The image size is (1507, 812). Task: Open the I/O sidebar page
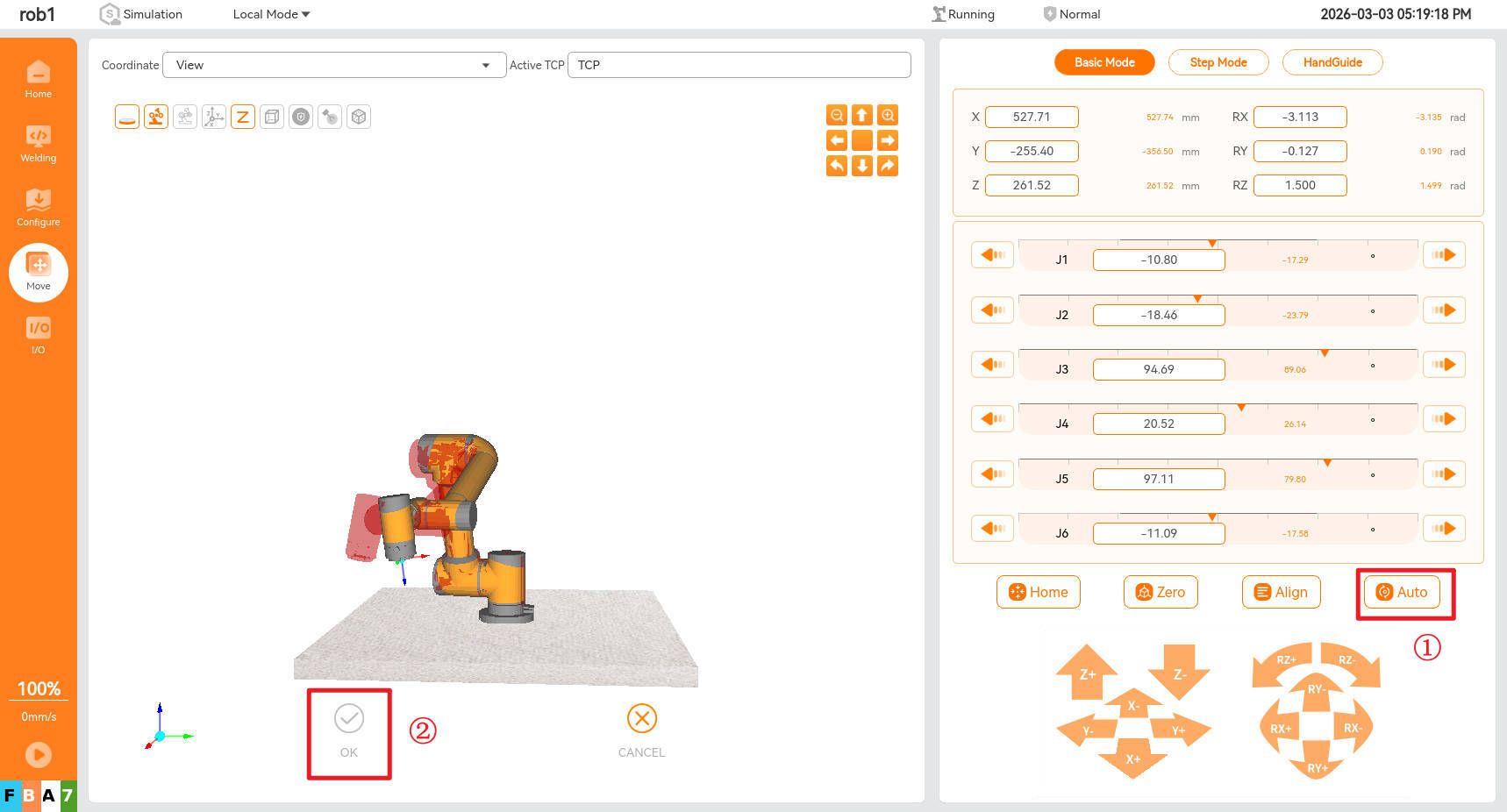pos(39,336)
